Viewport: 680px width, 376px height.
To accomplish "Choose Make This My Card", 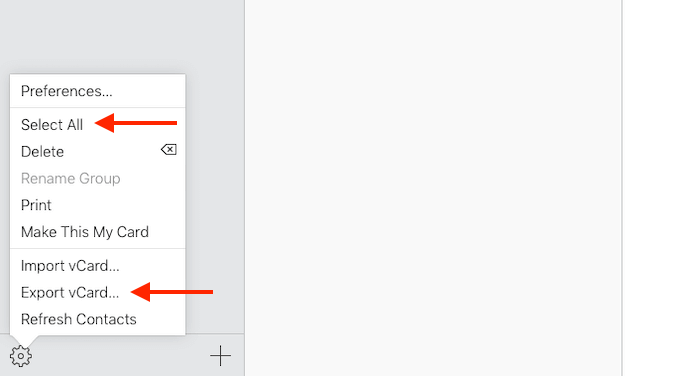I will [98, 232].
